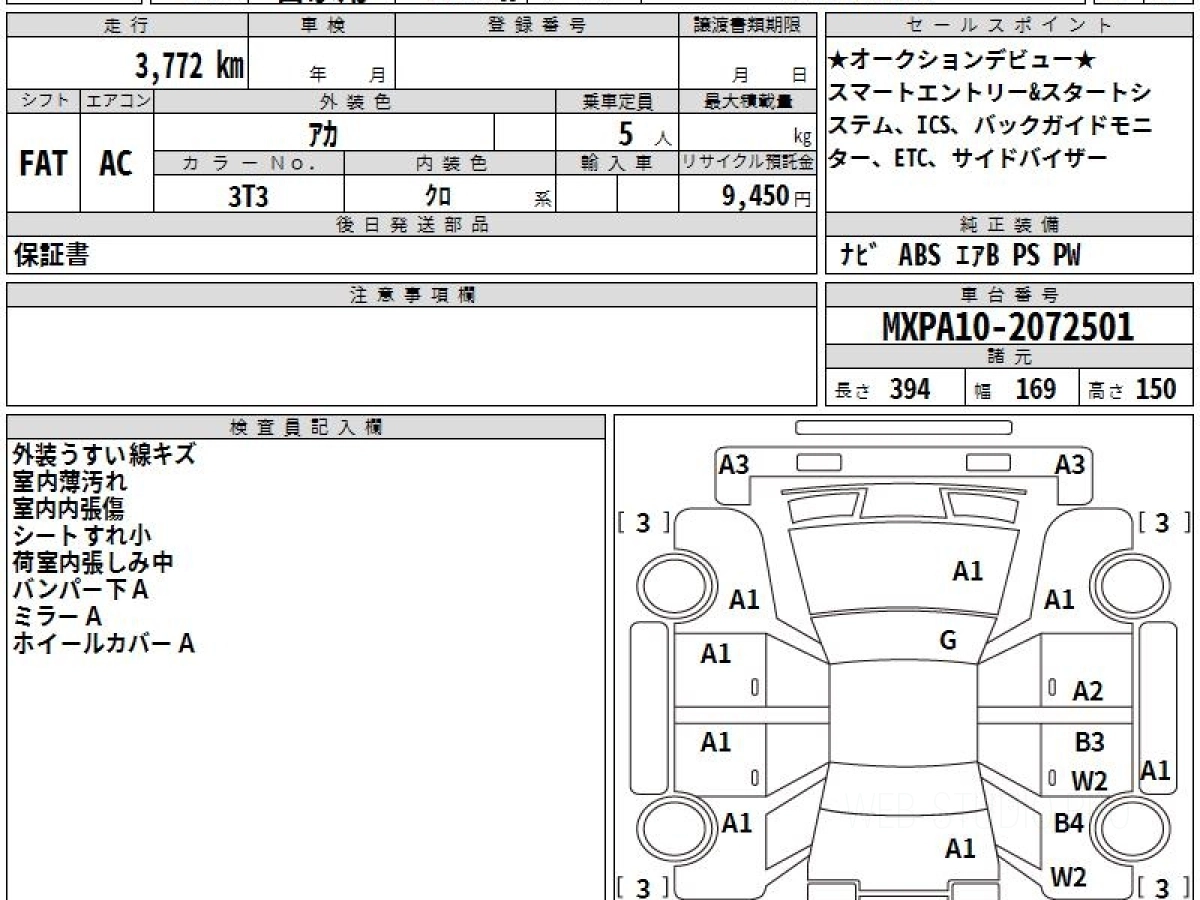Viewport: 1200px width, 900px height.
Task: Click the 車台番号 header
Action: click(x=1009, y=294)
